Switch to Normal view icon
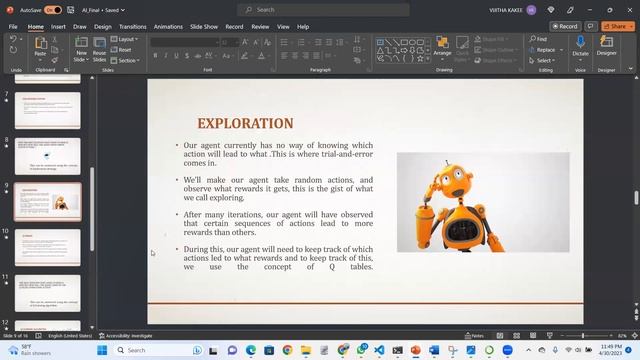 point(500,336)
